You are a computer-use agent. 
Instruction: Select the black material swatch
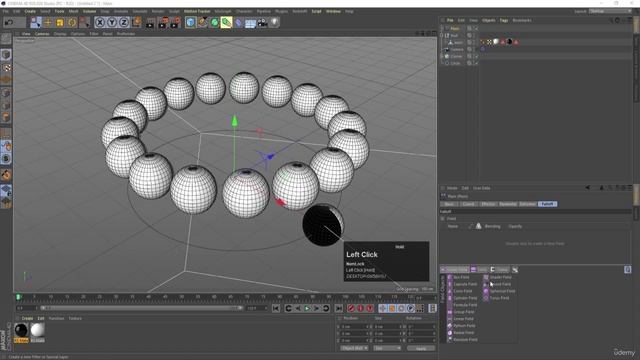pyautogui.click(x=21, y=330)
